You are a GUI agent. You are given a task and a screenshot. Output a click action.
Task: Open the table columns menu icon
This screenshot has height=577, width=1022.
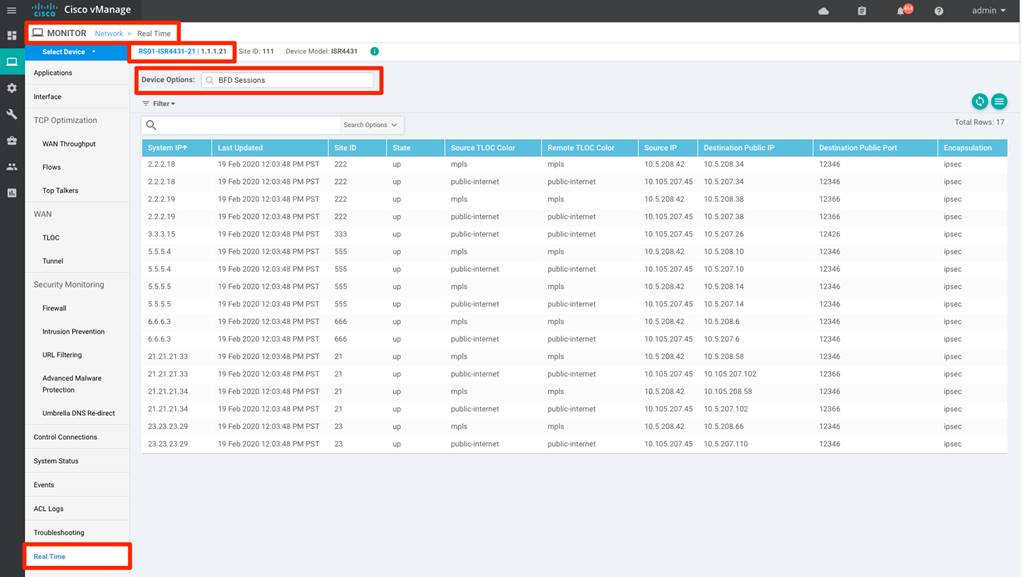pos(999,101)
